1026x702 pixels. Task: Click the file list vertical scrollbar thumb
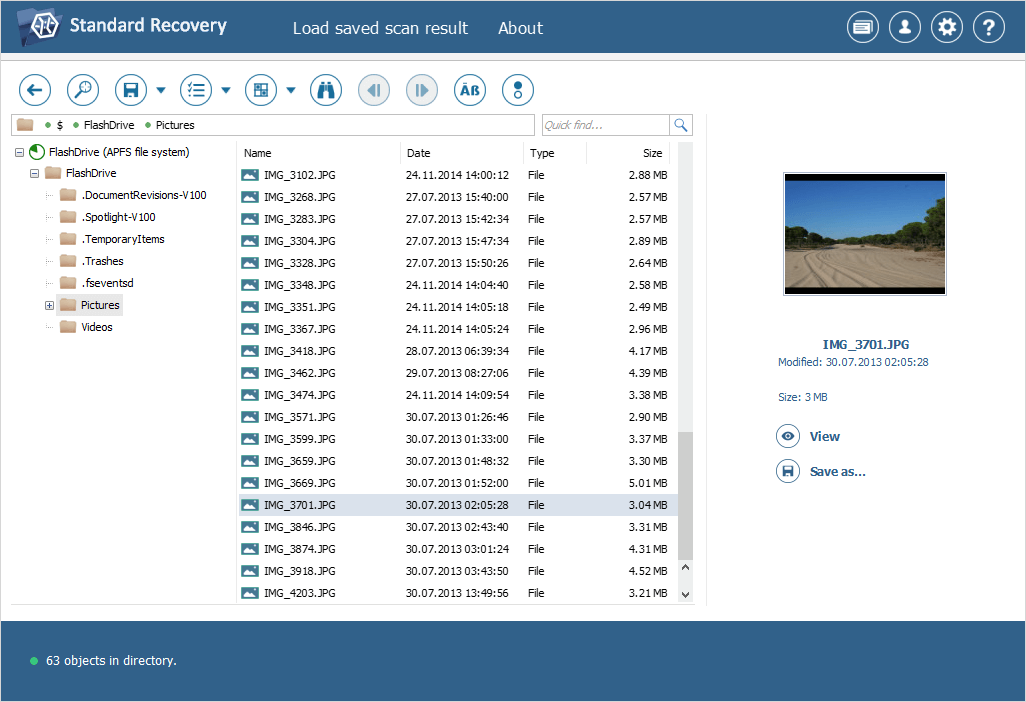tap(685, 495)
